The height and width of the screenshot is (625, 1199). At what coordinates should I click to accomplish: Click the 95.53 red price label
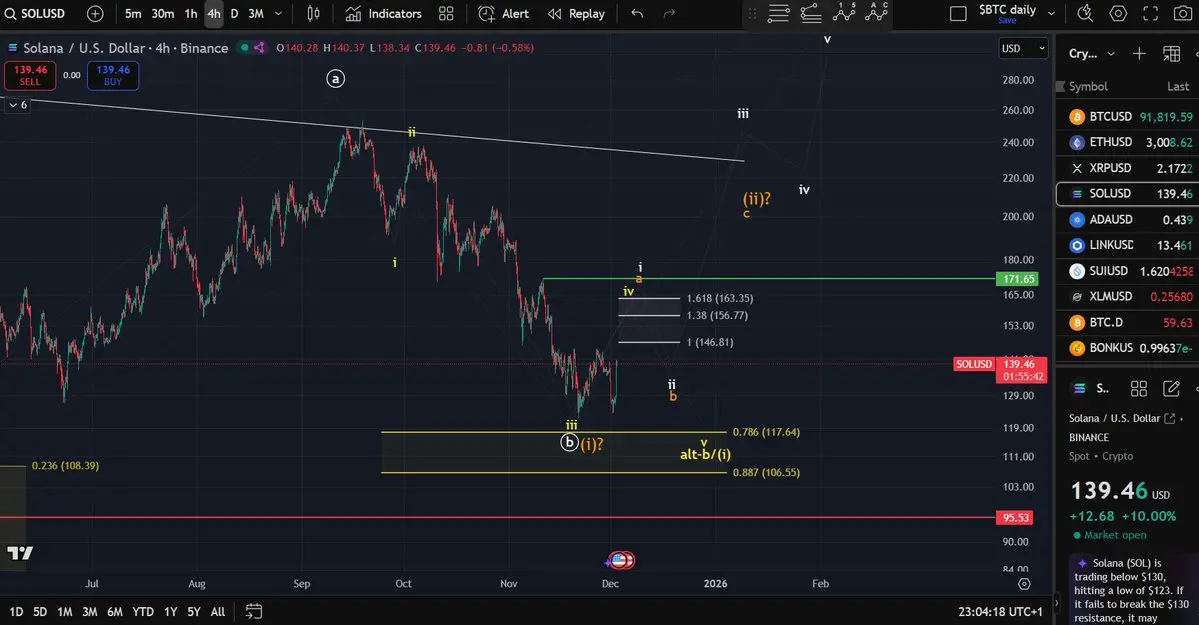(x=1015, y=518)
